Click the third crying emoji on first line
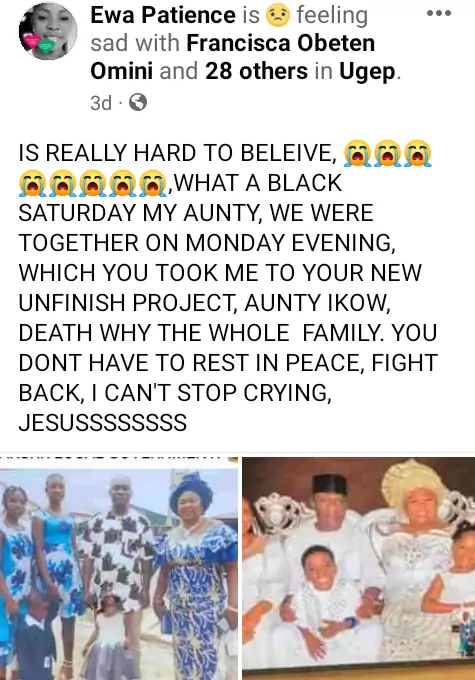 click(418, 154)
